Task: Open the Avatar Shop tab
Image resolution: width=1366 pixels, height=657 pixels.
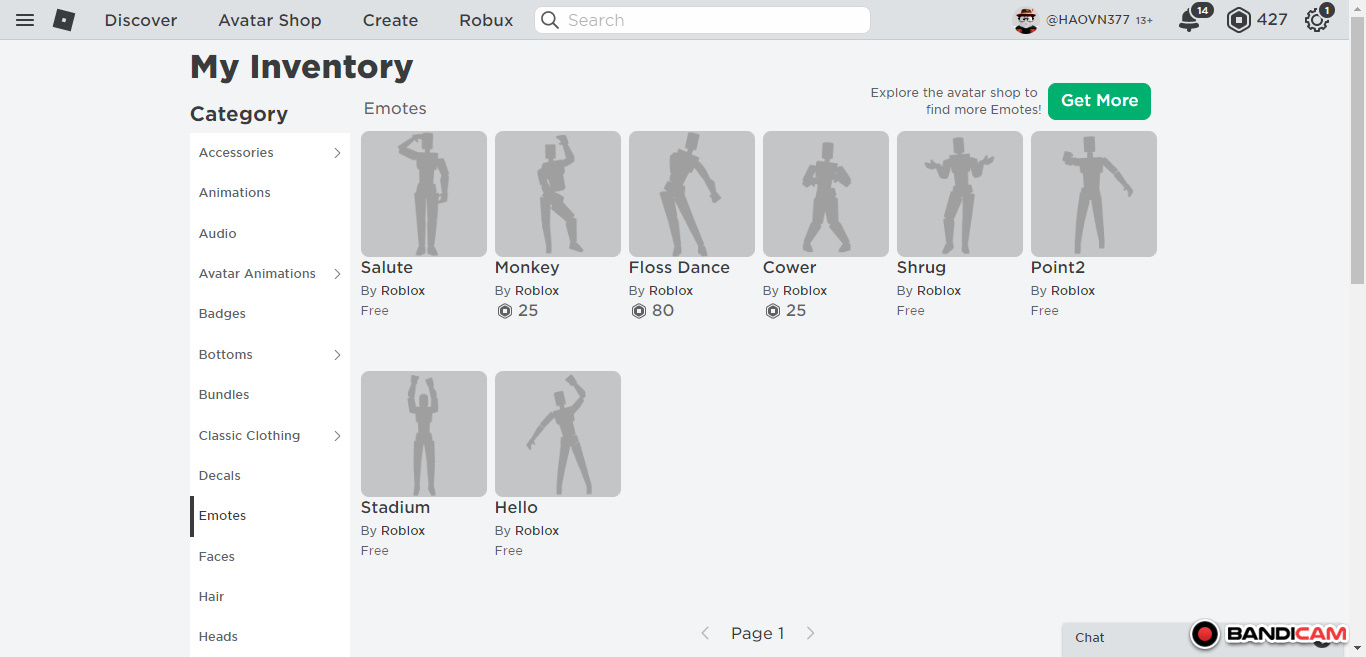Action: click(x=270, y=20)
